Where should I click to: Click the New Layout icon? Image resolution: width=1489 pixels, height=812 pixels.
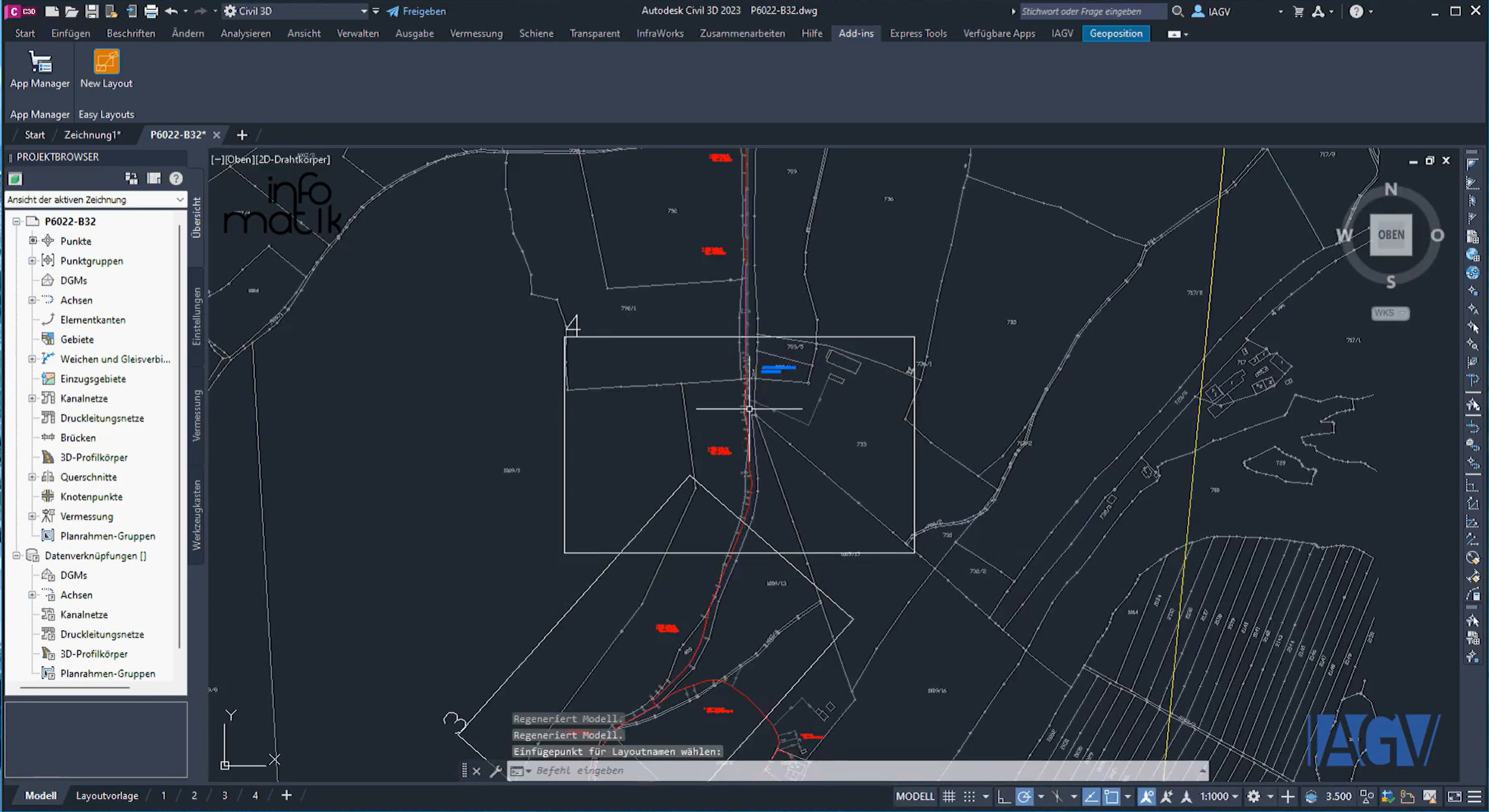pos(106,63)
